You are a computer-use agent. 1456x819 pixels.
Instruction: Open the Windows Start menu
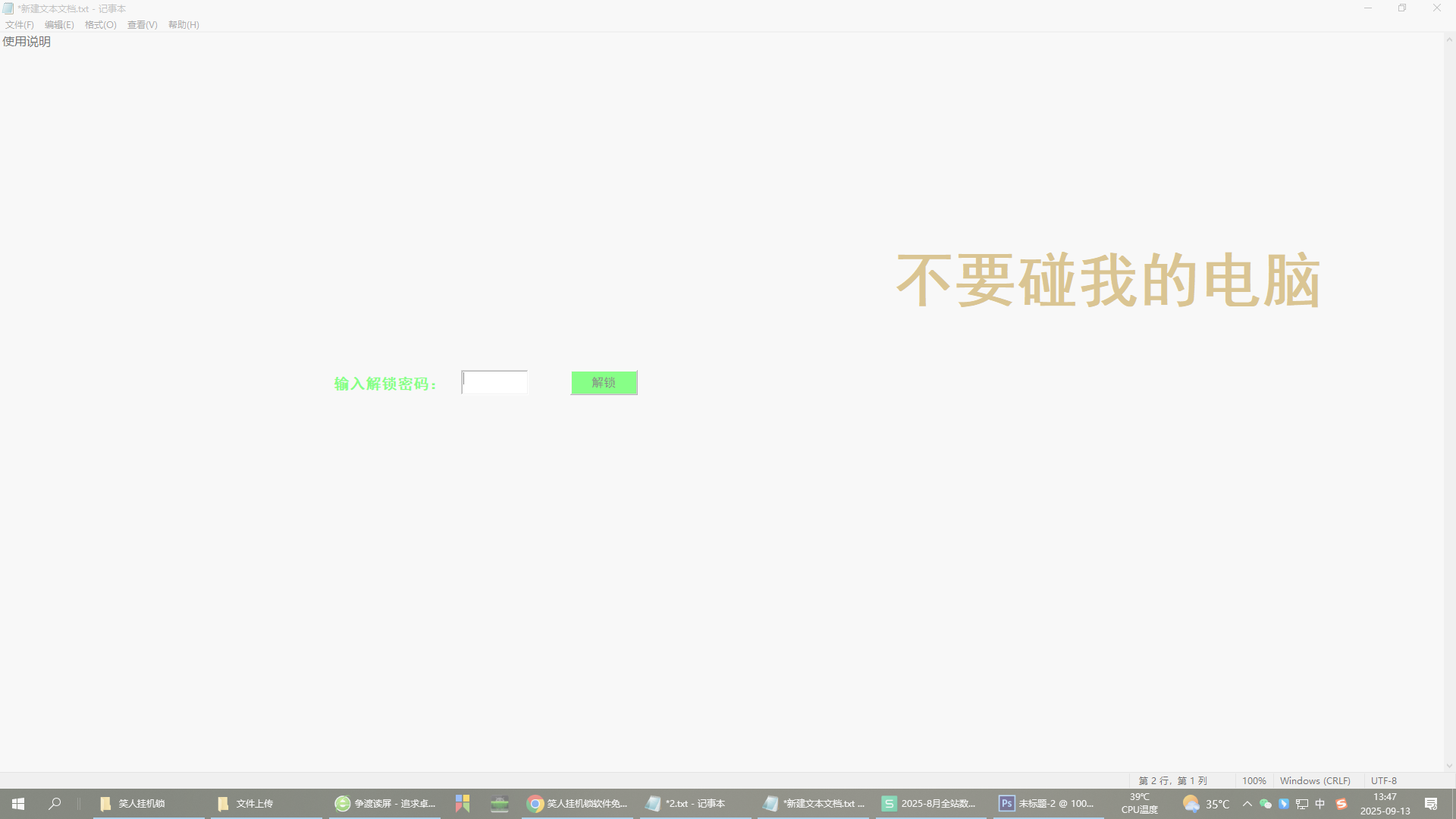pyautogui.click(x=18, y=804)
